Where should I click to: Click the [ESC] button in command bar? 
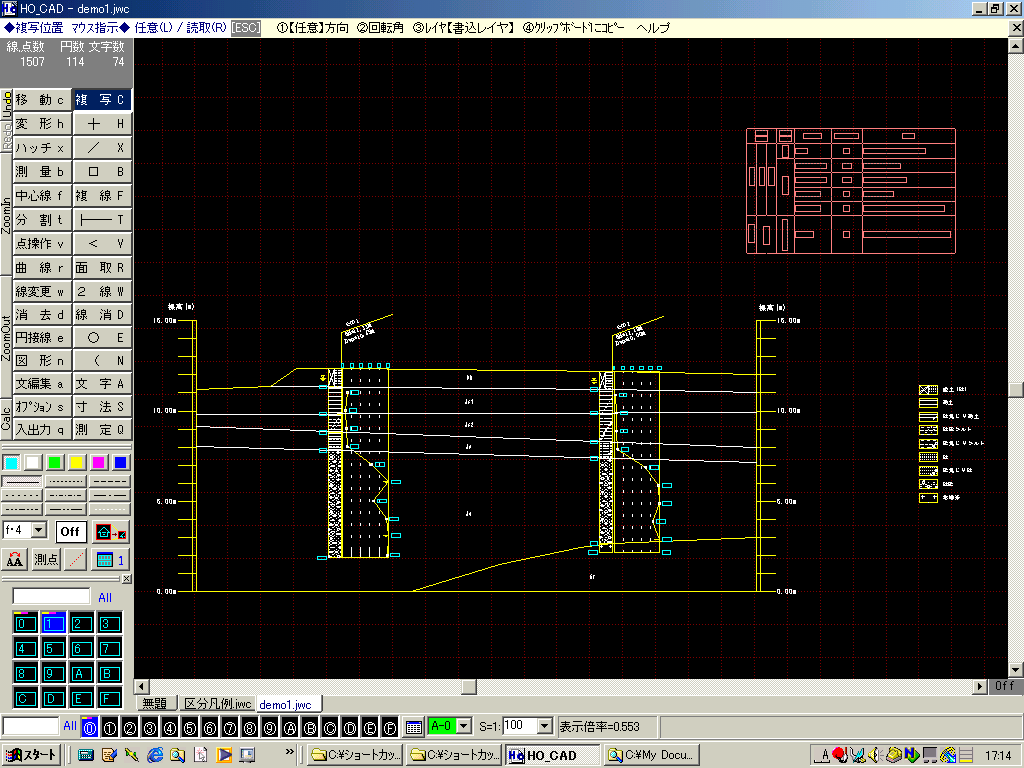(x=246, y=28)
